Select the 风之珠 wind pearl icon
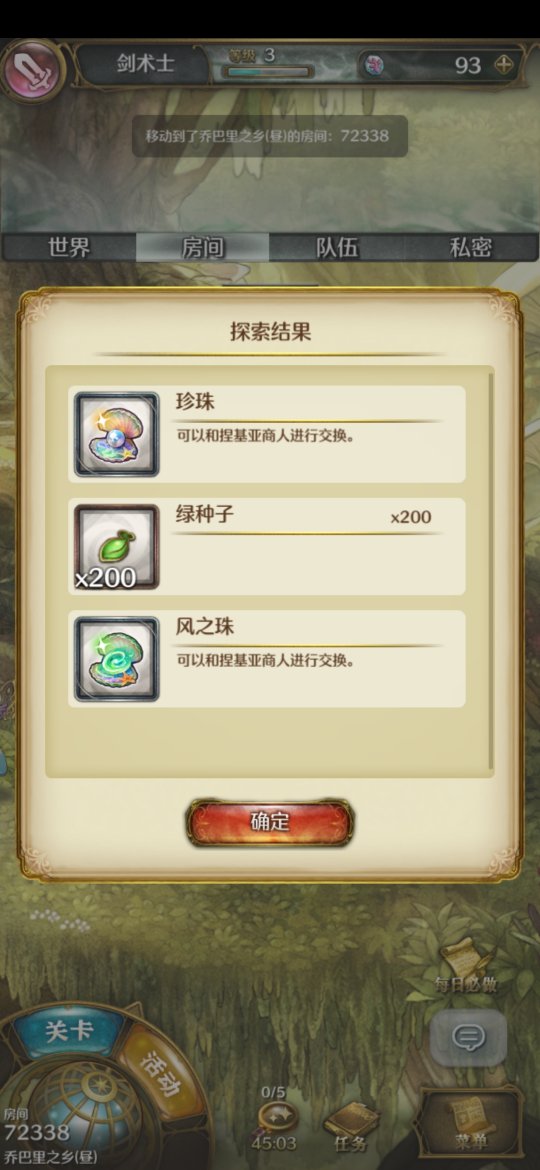This screenshot has height=1170, width=540. (x=116, y=659)
